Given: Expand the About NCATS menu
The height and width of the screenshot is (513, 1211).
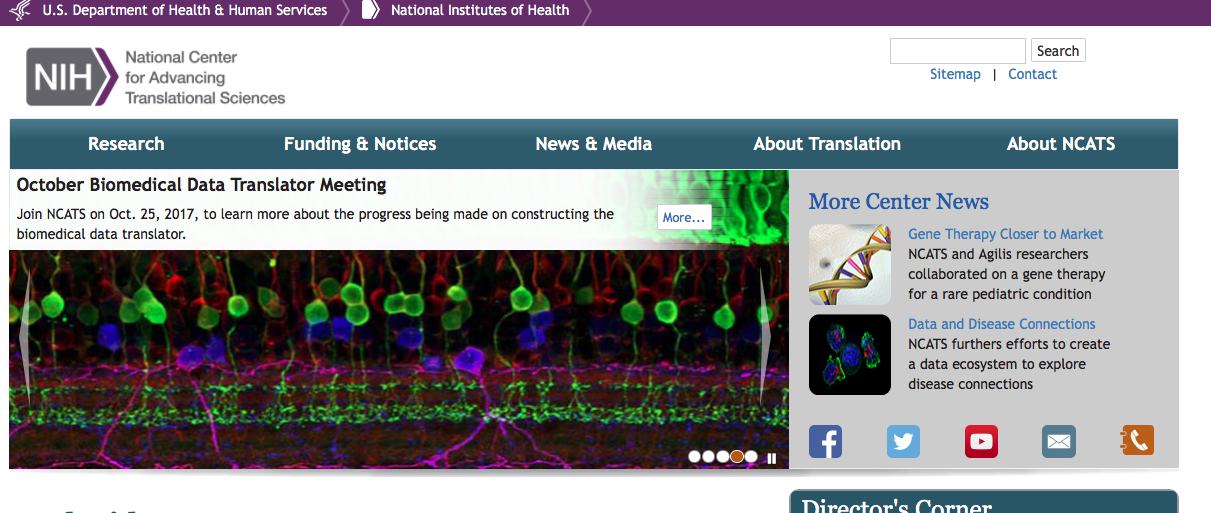Looking at the screenshot, I should tap(1061, 144).
